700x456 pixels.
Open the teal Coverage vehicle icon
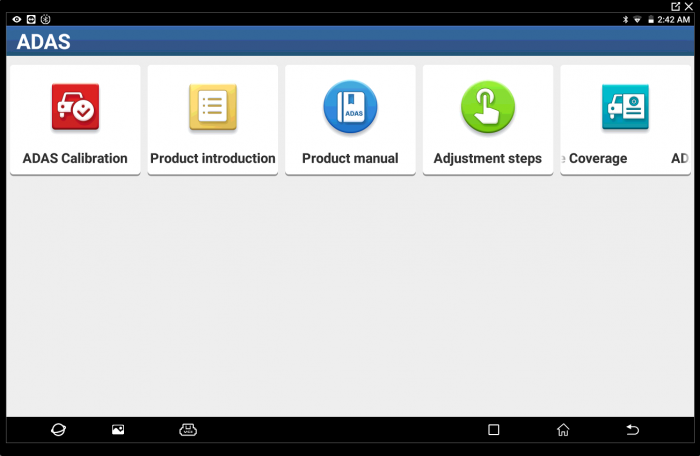click(624, 107)
